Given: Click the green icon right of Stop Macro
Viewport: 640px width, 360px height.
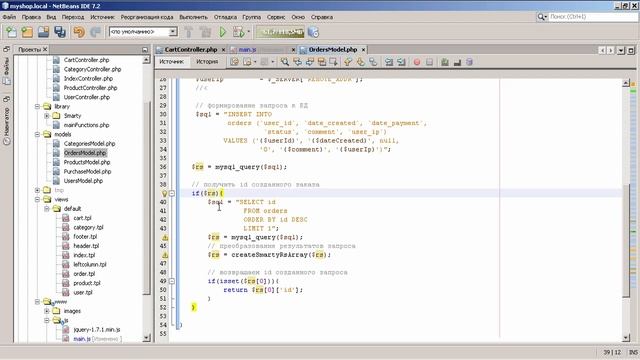Looking at the screenshot, I should coord(445,62).
